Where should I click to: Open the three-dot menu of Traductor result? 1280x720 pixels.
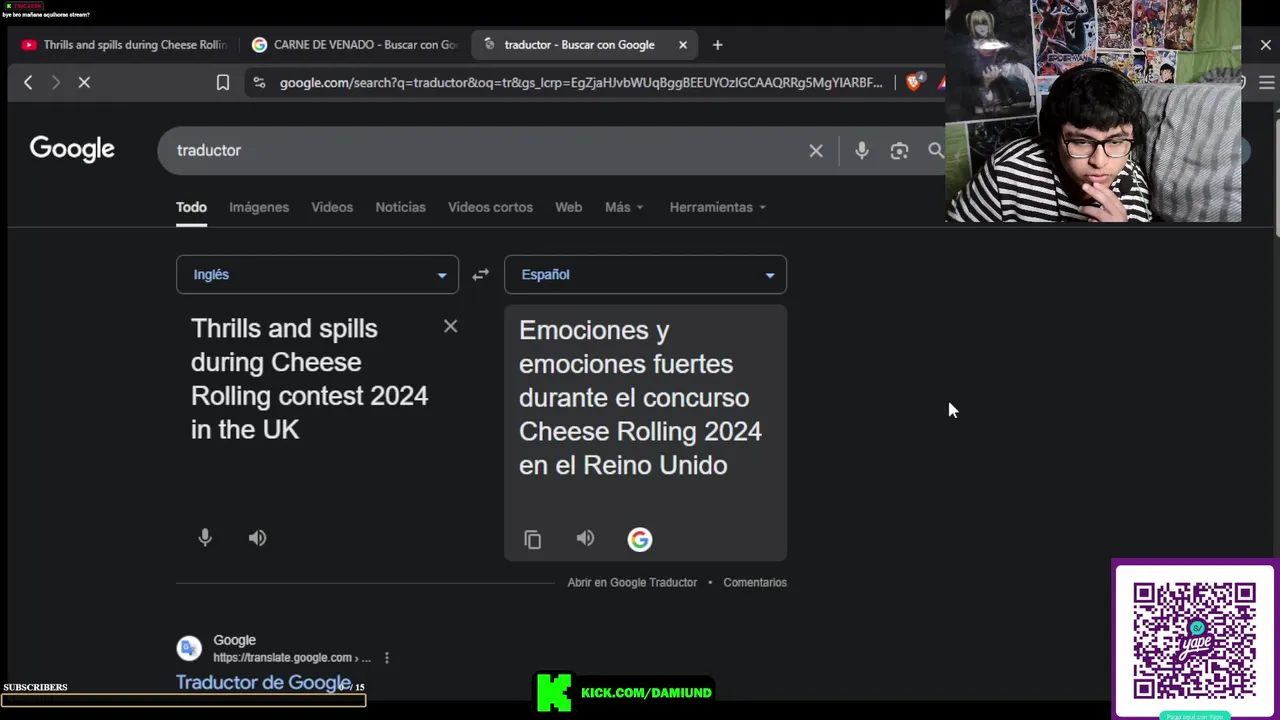pyautogui.click(x=386, y=658)
